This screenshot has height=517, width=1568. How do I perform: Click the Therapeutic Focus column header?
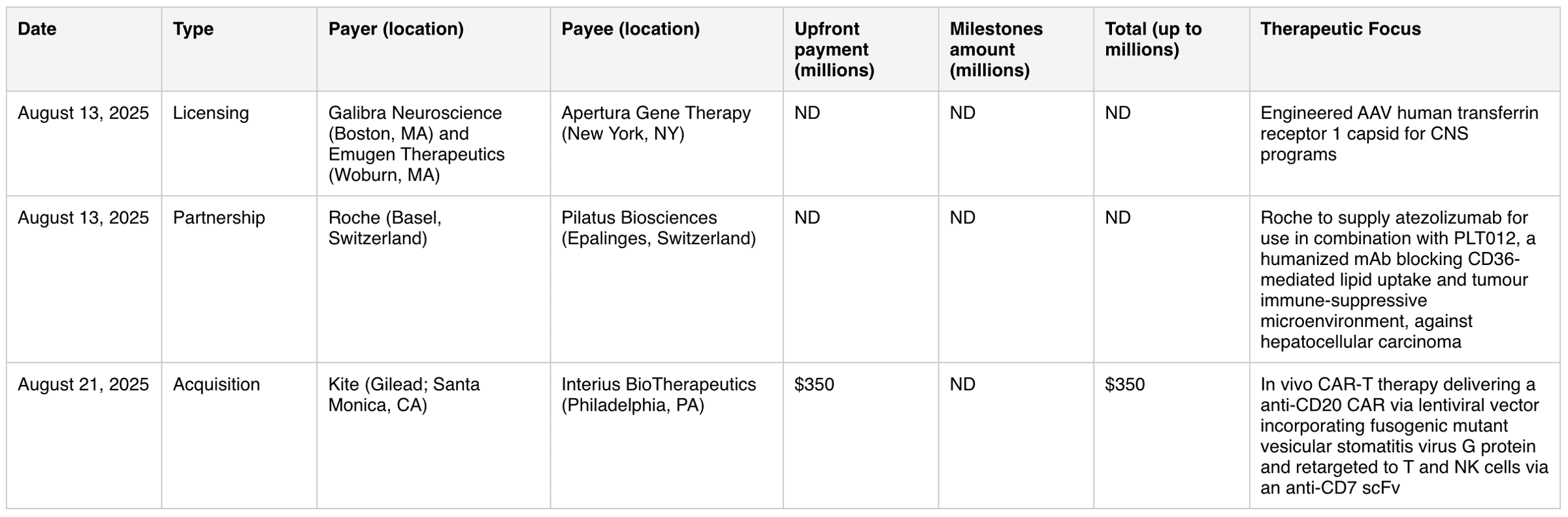pyautogui.click(x=1340, y=29)
